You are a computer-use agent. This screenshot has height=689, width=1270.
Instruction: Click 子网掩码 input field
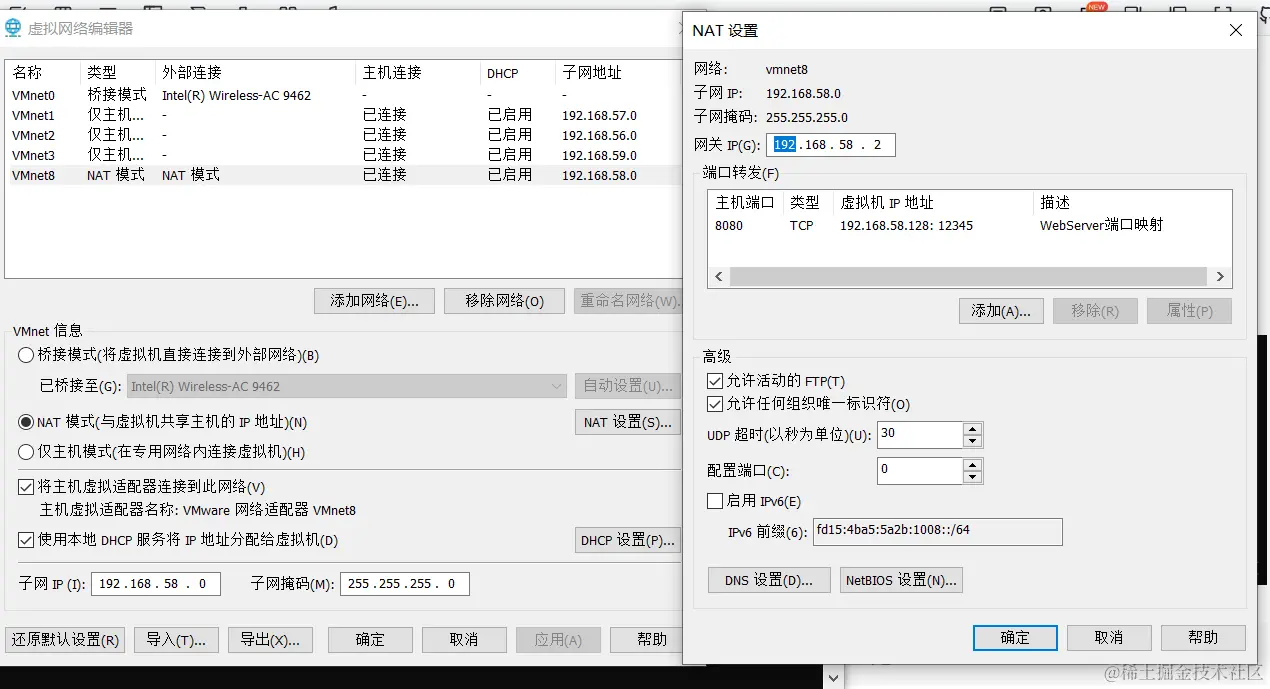404,584
